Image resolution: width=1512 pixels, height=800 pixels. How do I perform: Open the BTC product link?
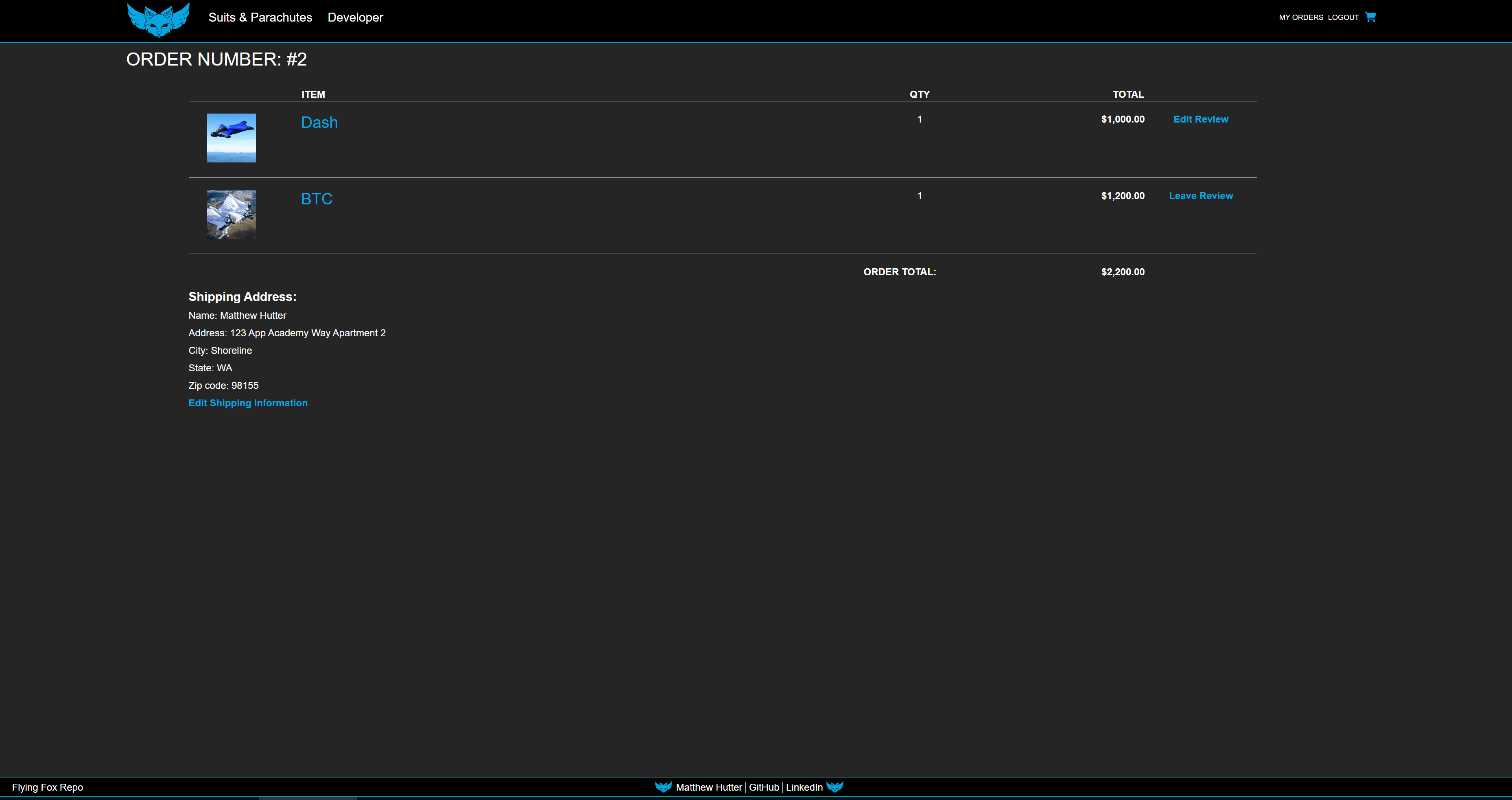click(317, 199)
